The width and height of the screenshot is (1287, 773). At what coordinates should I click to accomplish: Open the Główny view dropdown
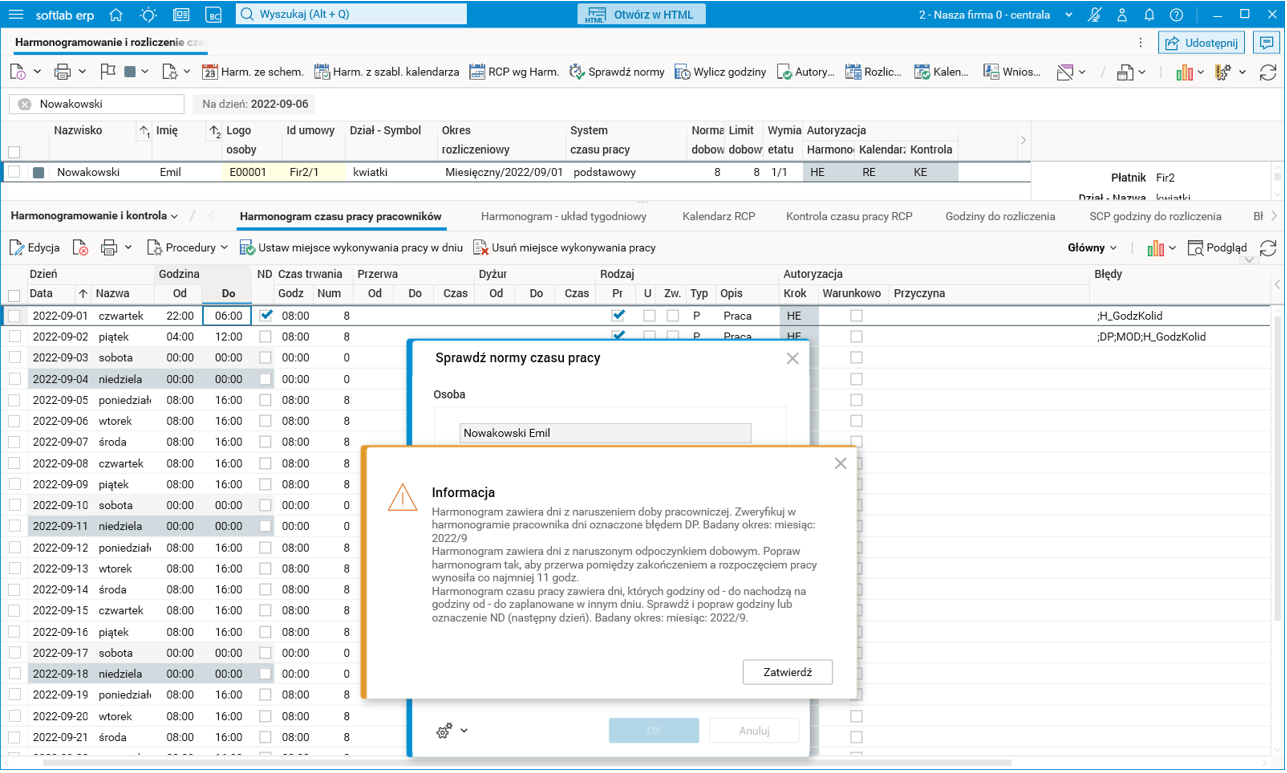[1093, 248]
